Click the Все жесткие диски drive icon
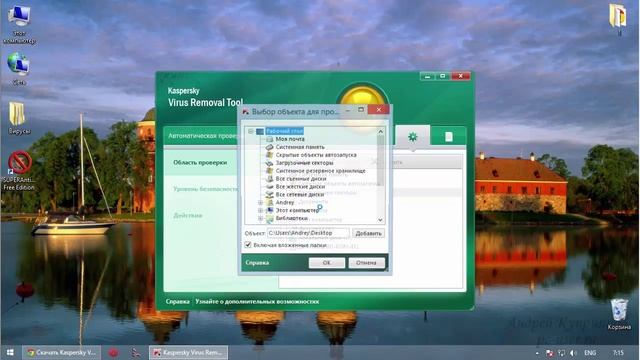This screenshot has height=360, width=640. click(269, 187)
